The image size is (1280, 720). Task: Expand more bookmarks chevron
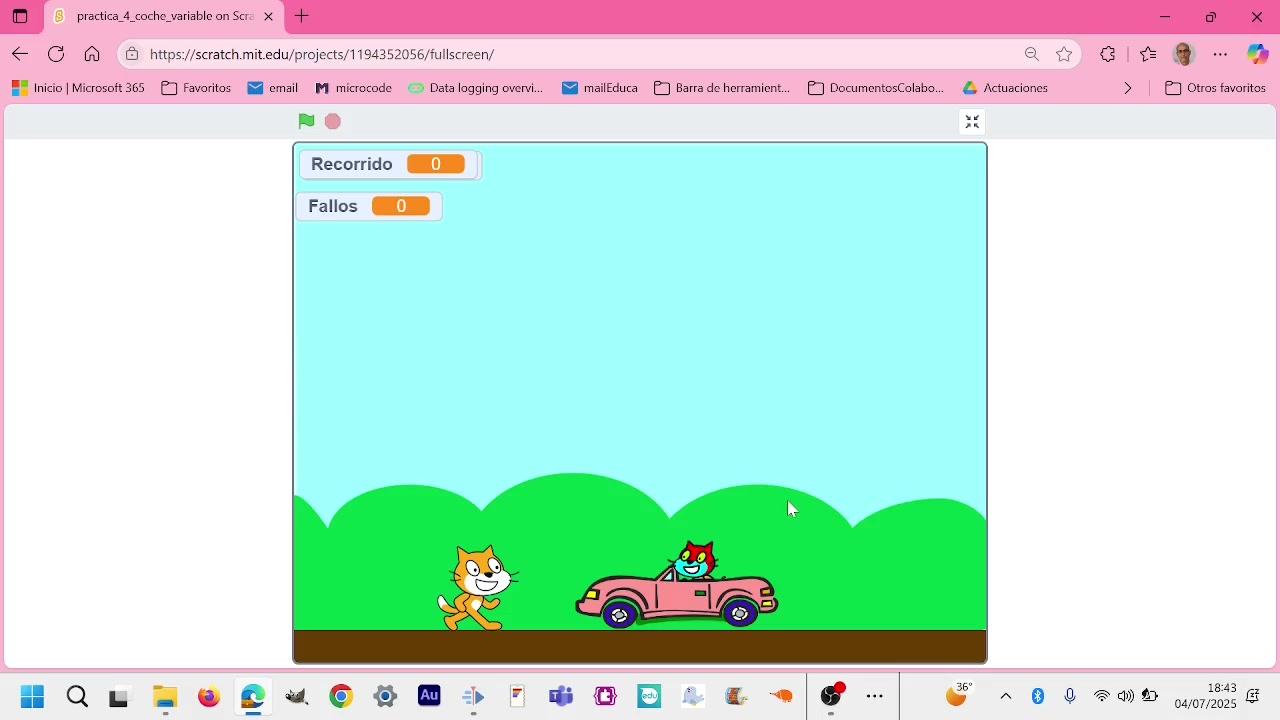(1128, 88)
